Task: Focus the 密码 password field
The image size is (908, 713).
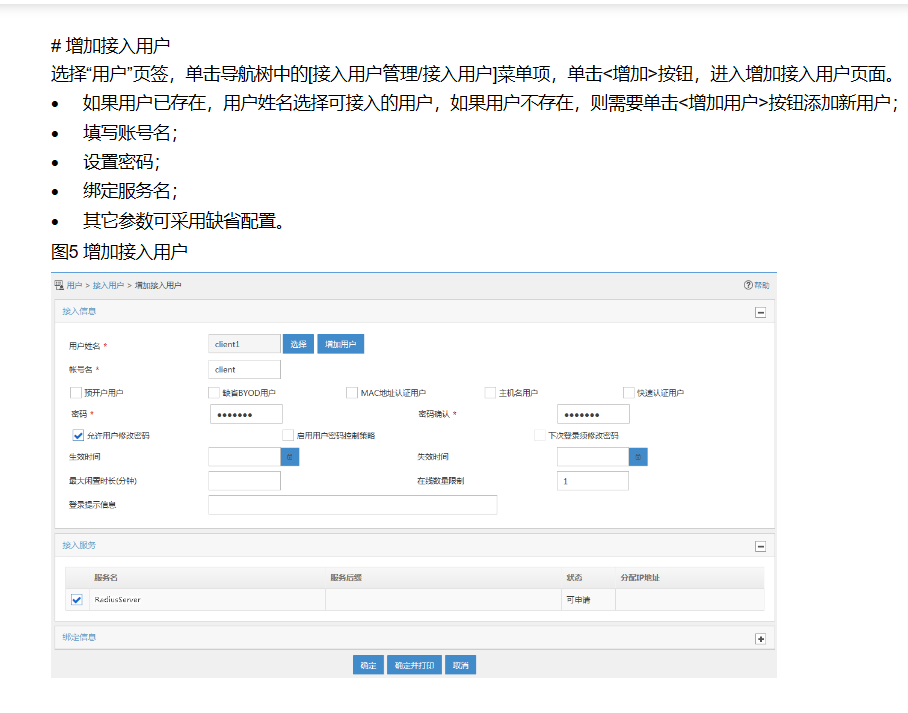Action: pos(246,414)
